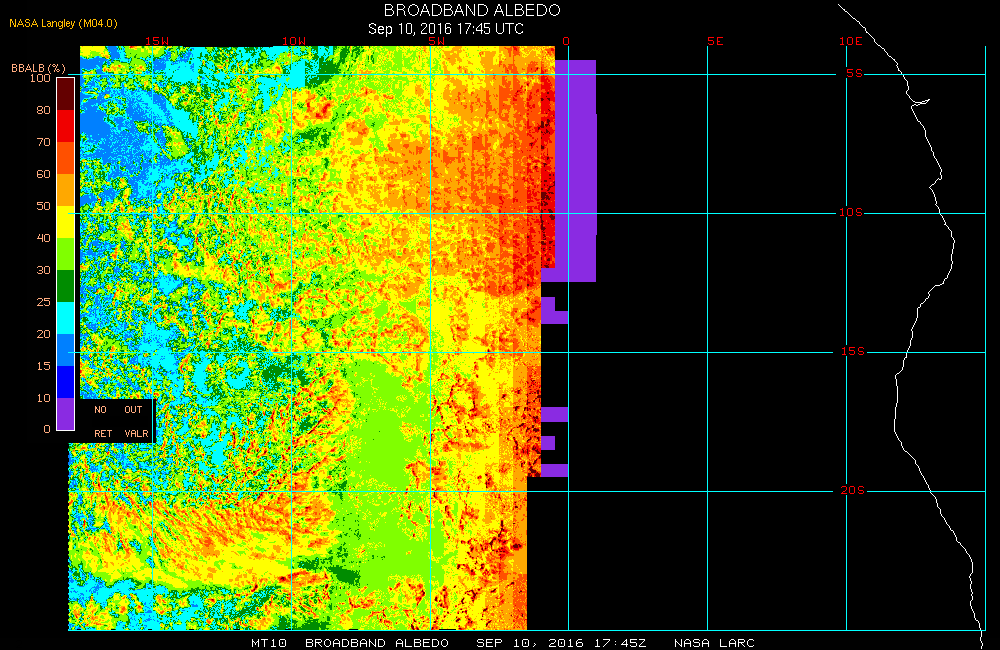
Task: Click the NASA Langley (M04.0) label
Action: 63,24
